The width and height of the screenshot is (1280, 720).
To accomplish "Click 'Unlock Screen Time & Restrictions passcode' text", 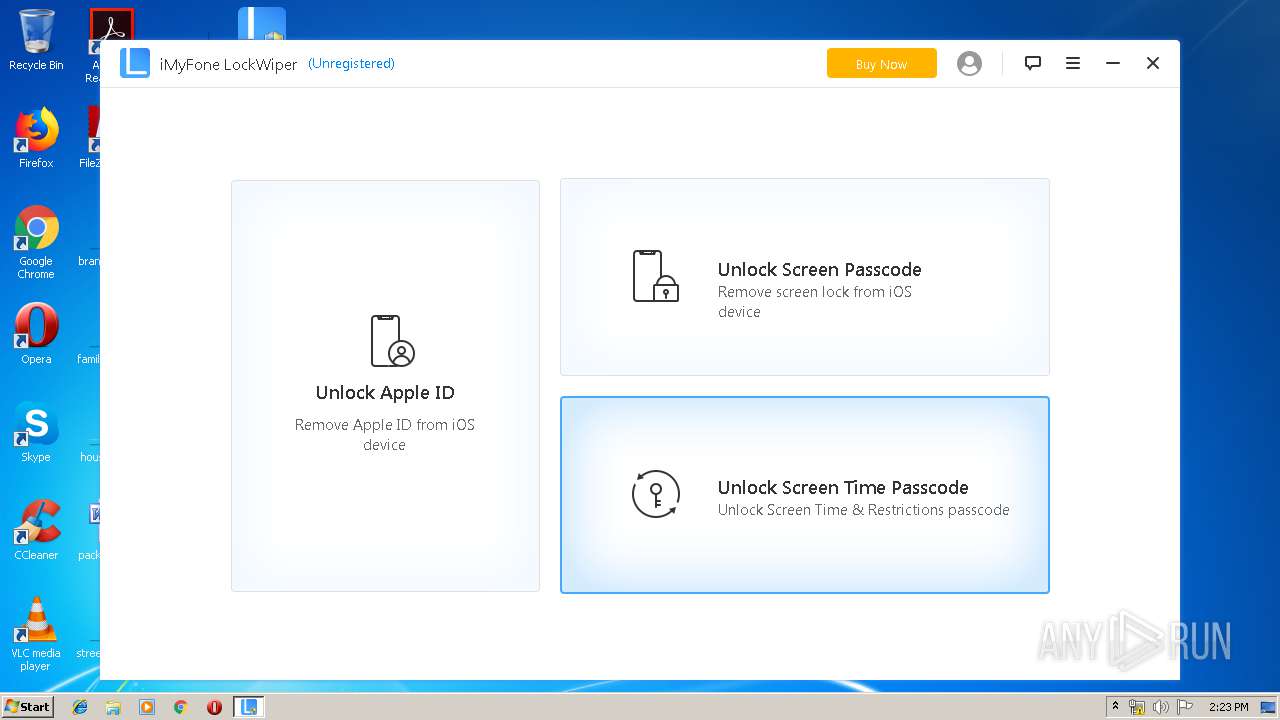I will coord(864,510).
